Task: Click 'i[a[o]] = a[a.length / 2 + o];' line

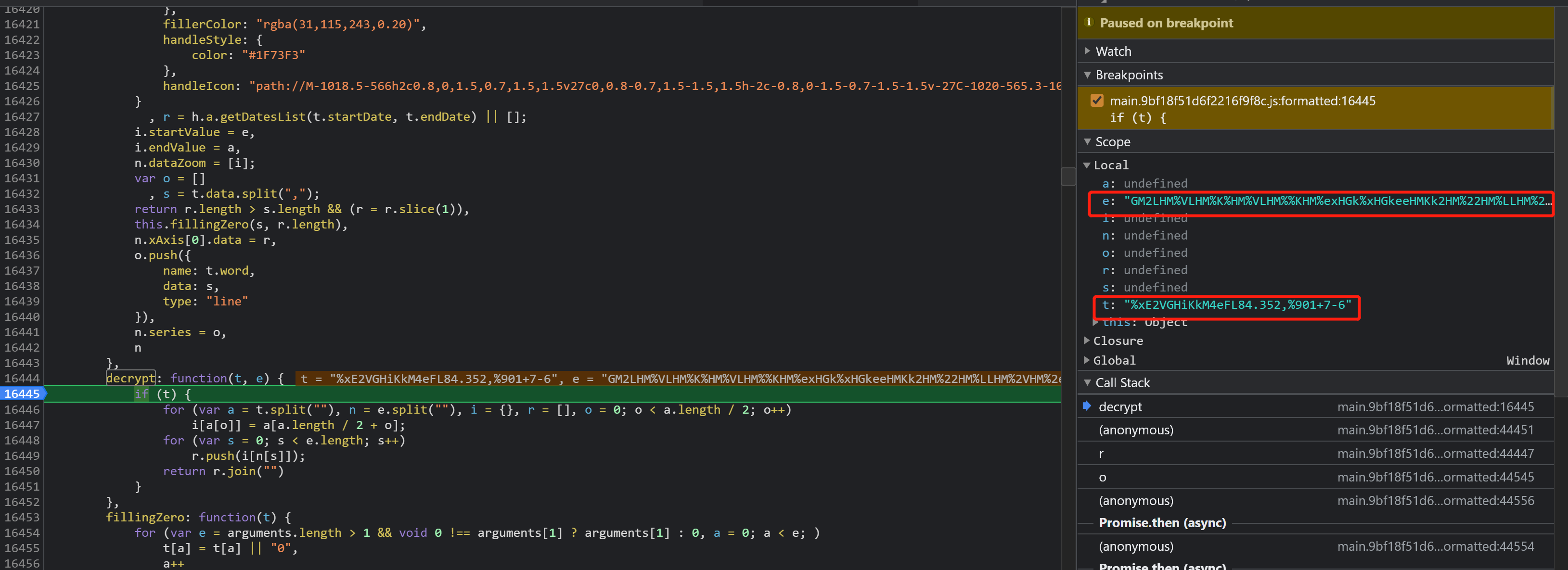Action: 297,425
